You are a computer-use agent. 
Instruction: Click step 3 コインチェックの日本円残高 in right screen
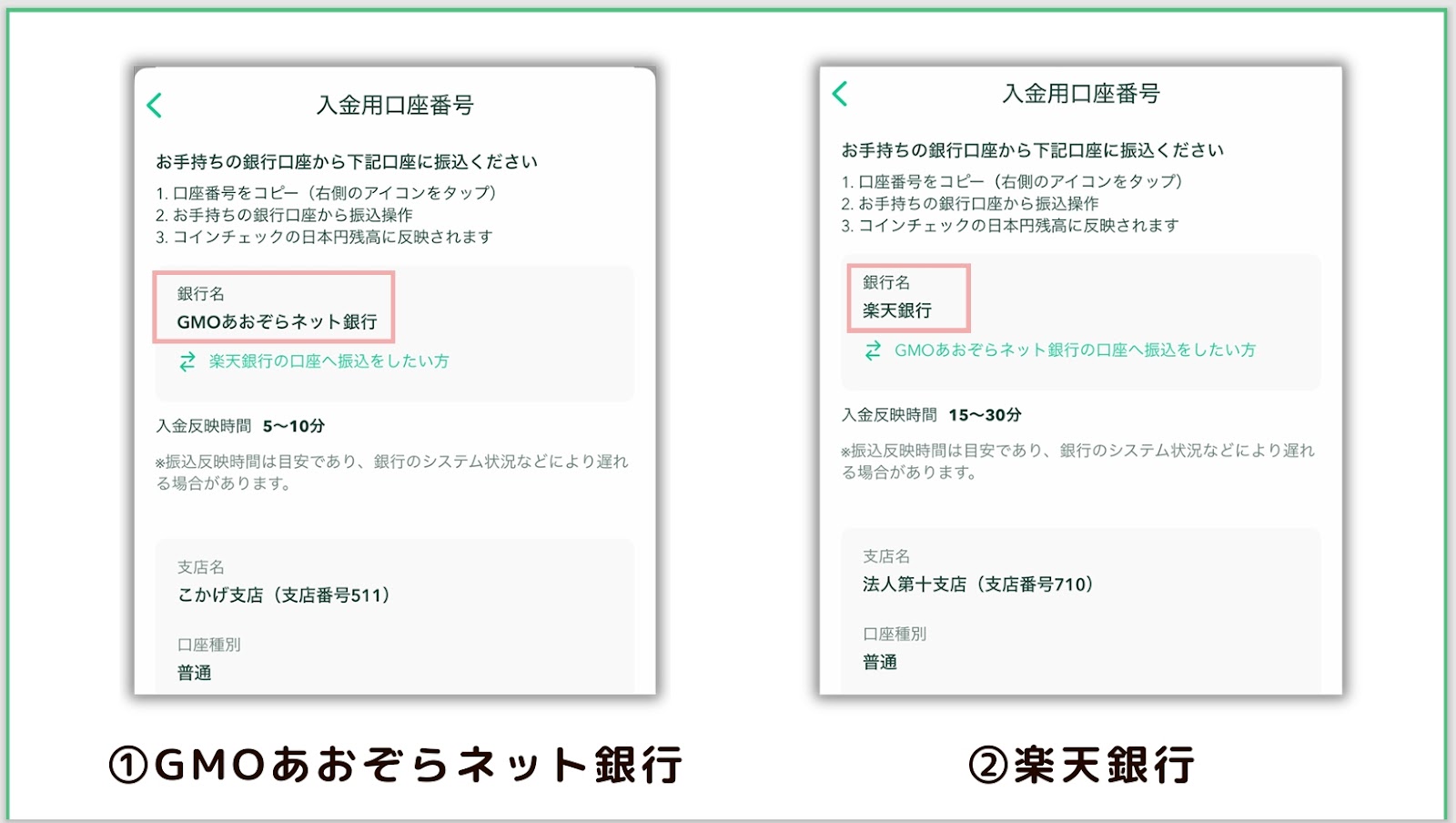point(1010,226)
